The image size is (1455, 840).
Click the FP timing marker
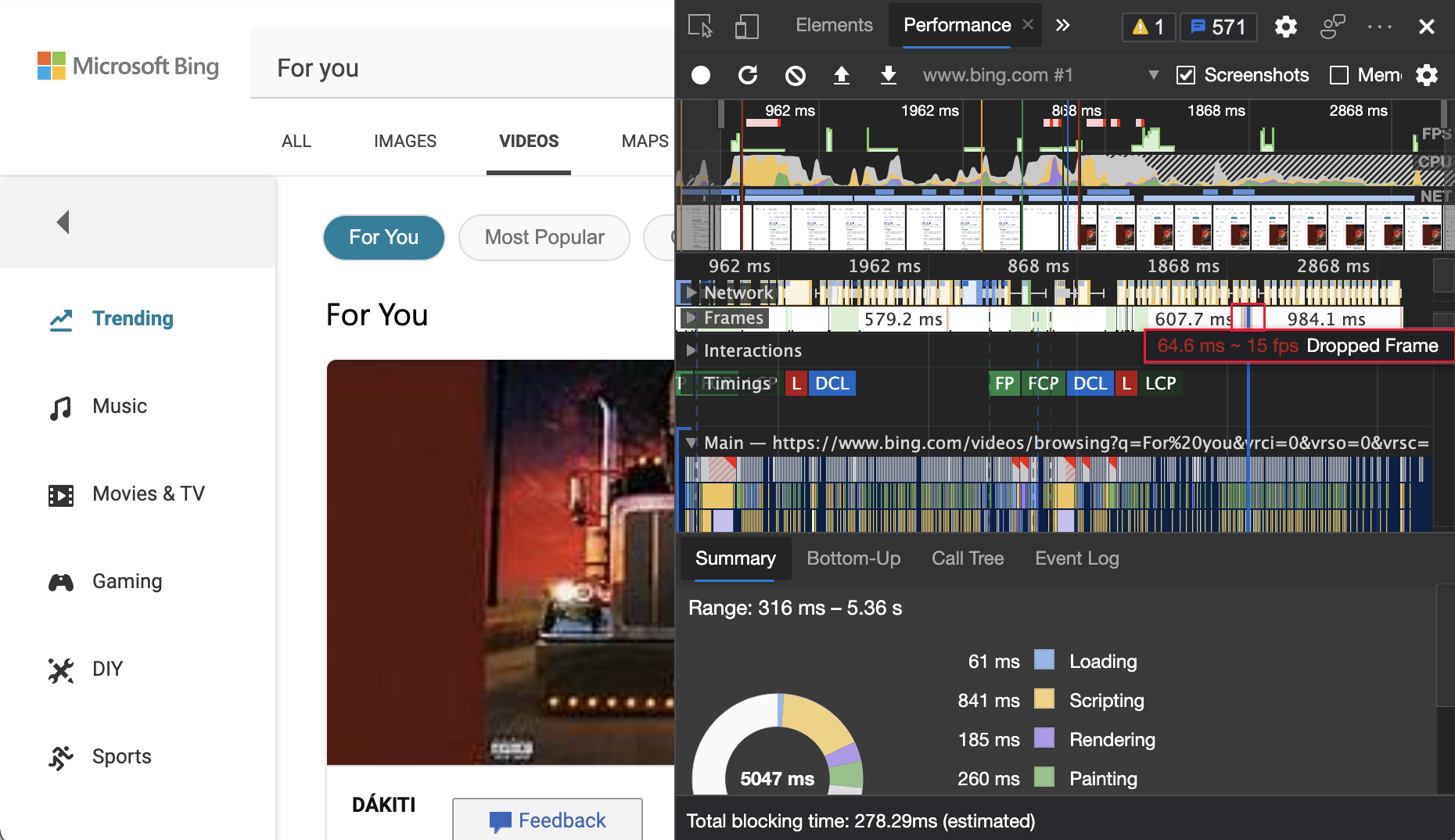point(1004,383)
